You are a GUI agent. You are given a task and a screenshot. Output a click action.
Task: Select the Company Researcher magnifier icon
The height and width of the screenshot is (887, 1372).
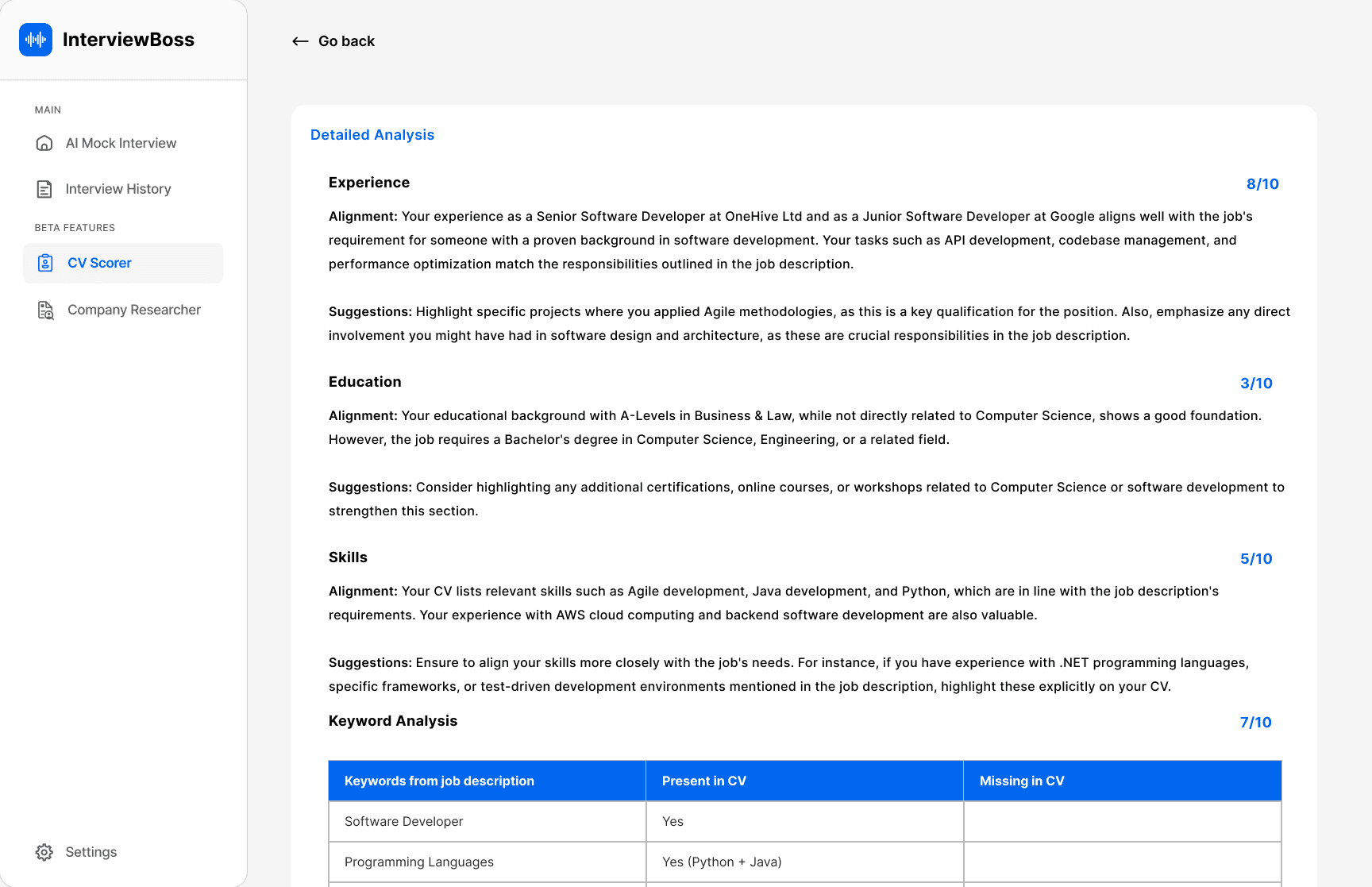point(45,310)
